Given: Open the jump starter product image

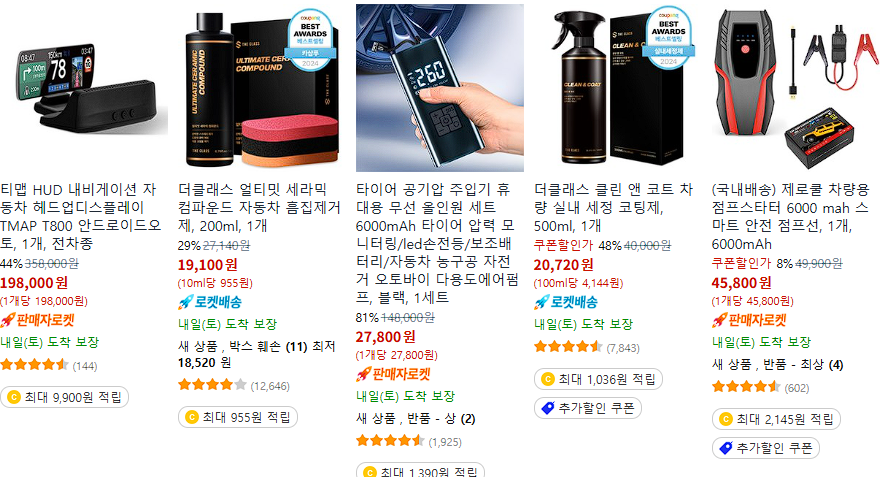Looking at the screenshot, I should [795, 87].
